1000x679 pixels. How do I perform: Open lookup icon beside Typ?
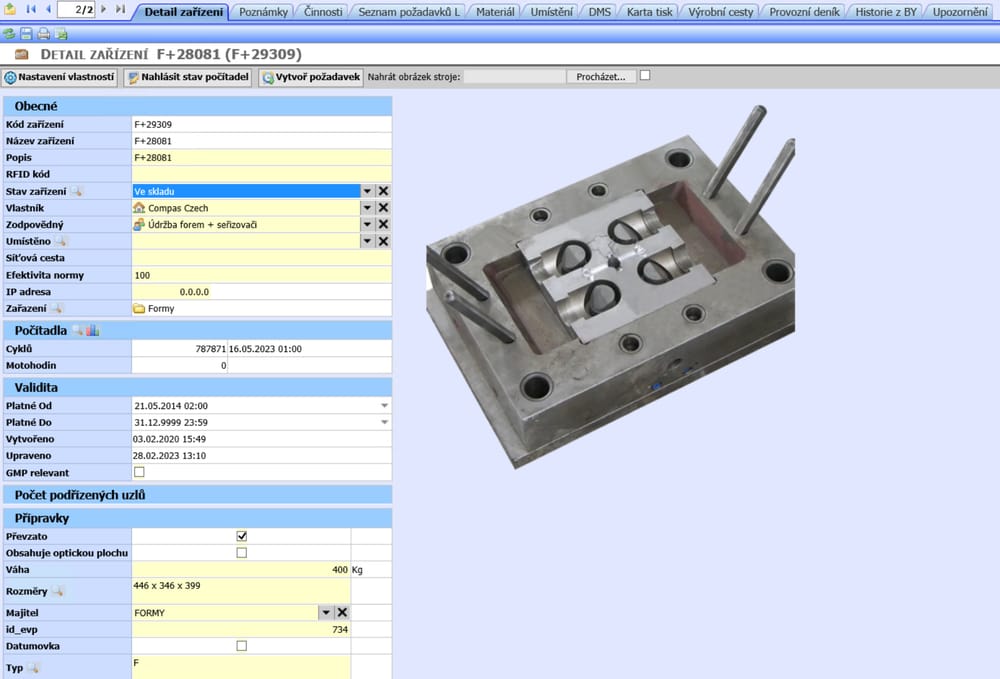[33, 668]
